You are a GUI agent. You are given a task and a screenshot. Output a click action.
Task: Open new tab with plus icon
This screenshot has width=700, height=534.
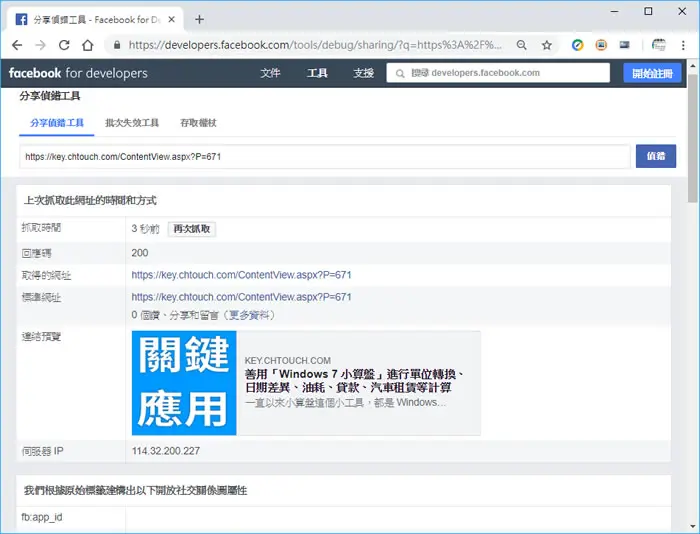tap(200, 20)
